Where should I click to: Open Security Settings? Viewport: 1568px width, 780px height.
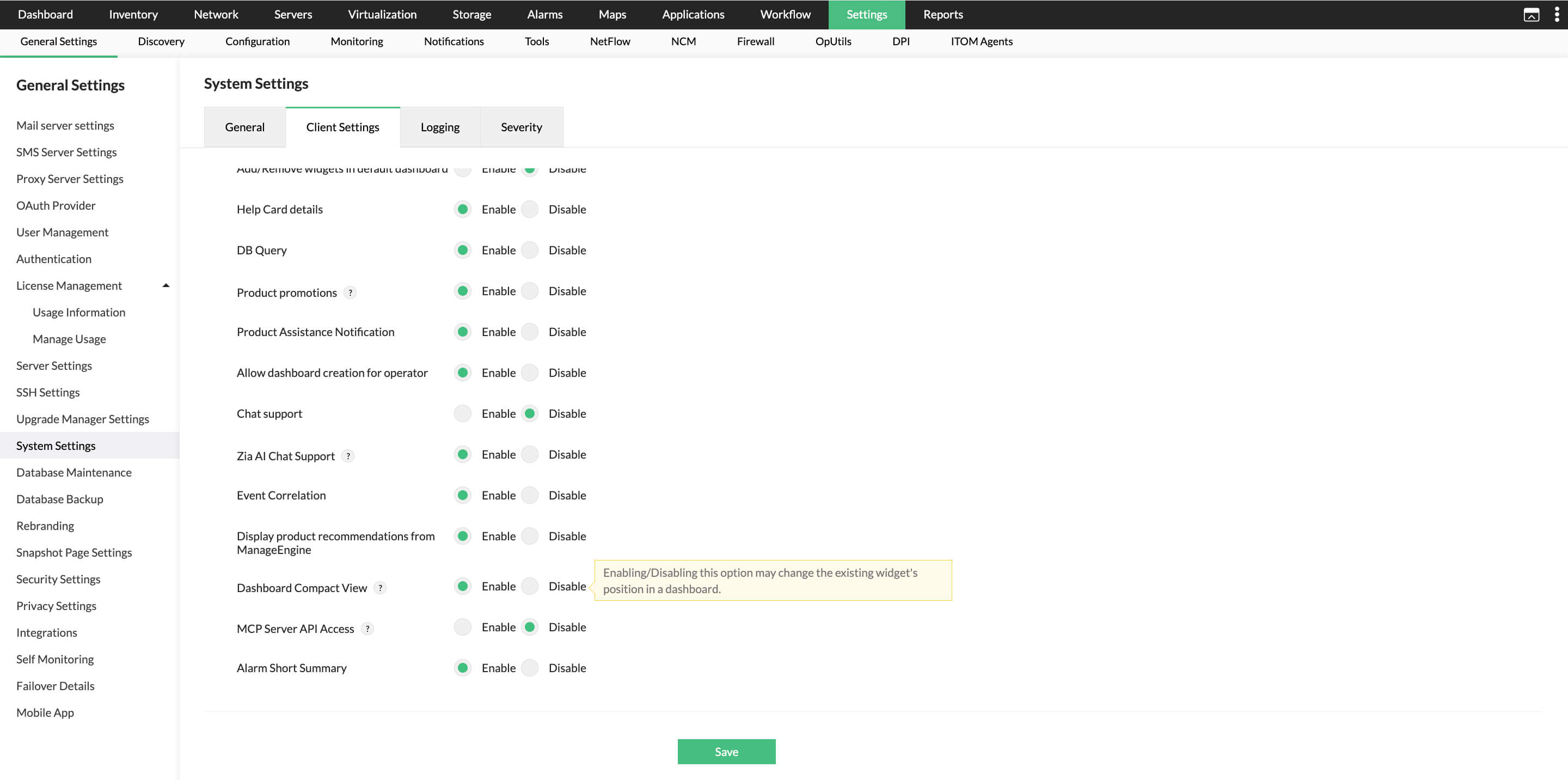[x=58, y=579]
